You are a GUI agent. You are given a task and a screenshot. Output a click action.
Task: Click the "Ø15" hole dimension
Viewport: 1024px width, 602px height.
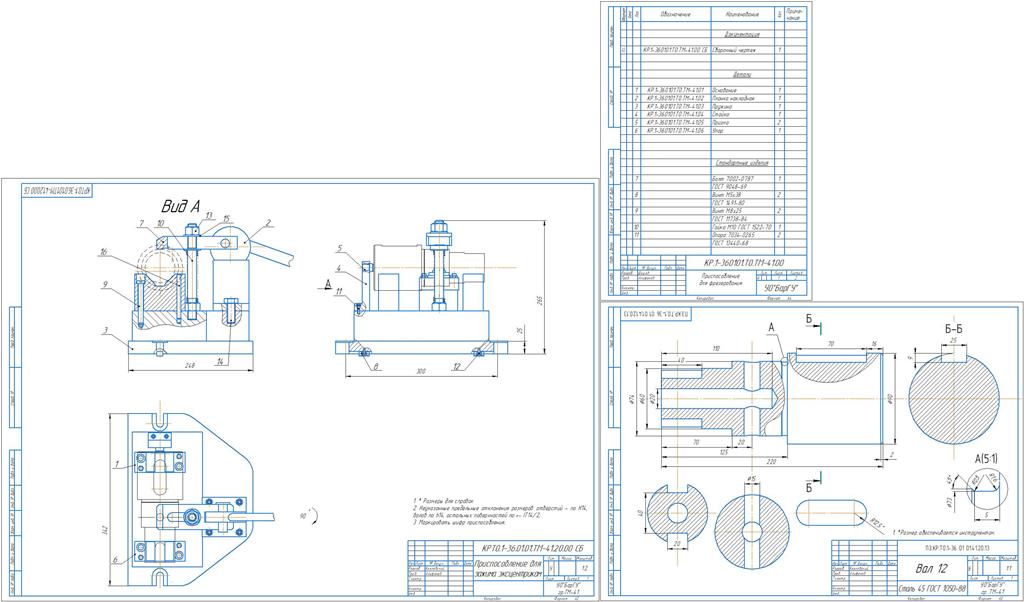[x=751, y=480]
